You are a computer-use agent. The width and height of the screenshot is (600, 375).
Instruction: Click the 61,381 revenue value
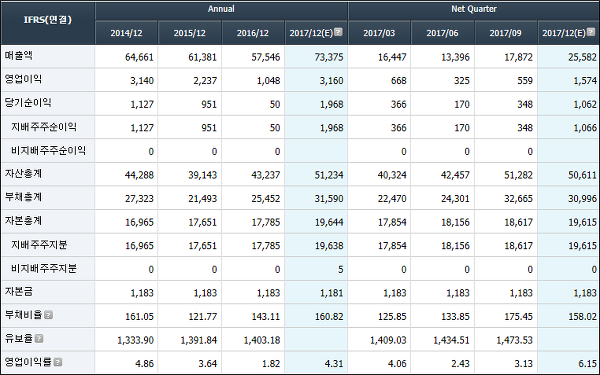pyautogui.click(x=202, y=57)
